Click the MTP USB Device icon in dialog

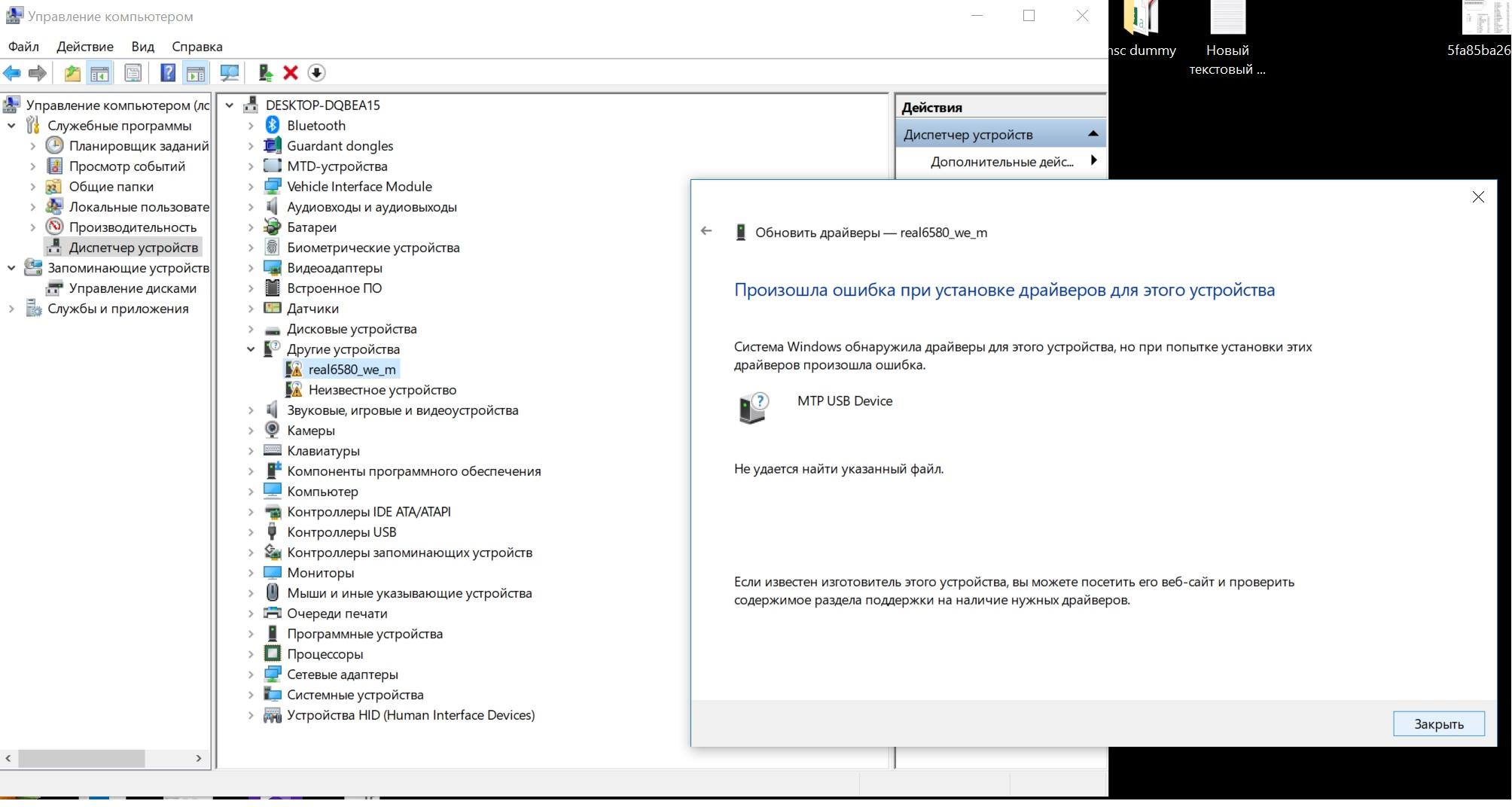tap(753, 408)
